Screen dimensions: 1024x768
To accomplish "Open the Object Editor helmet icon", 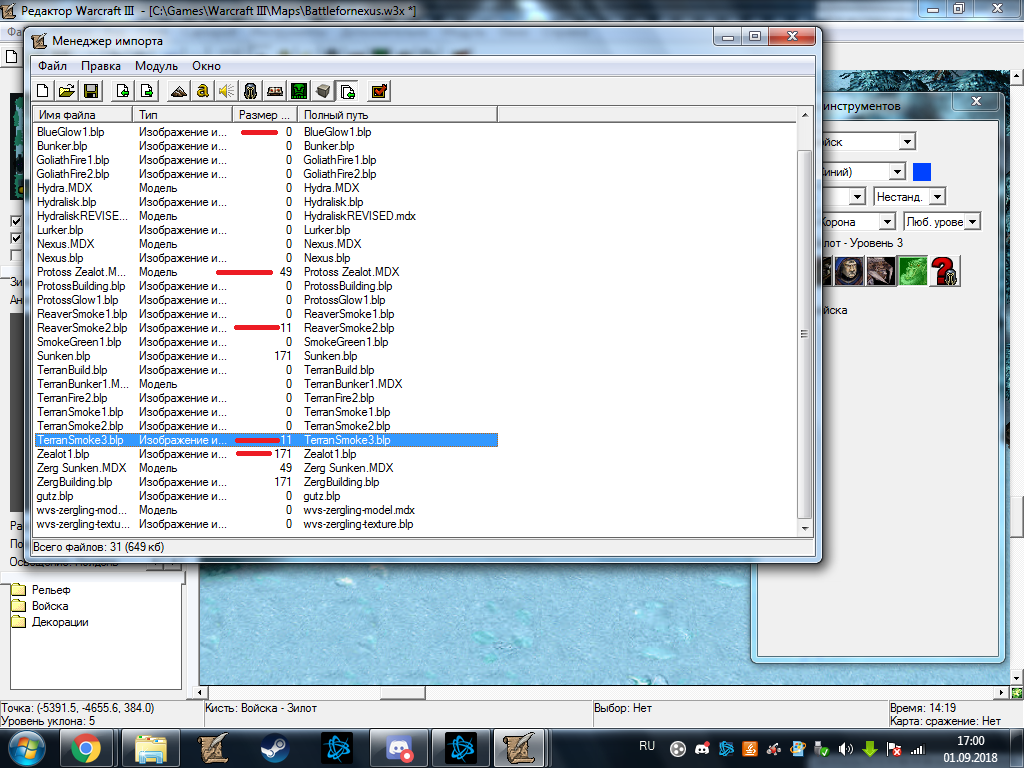I will point(250,91).
